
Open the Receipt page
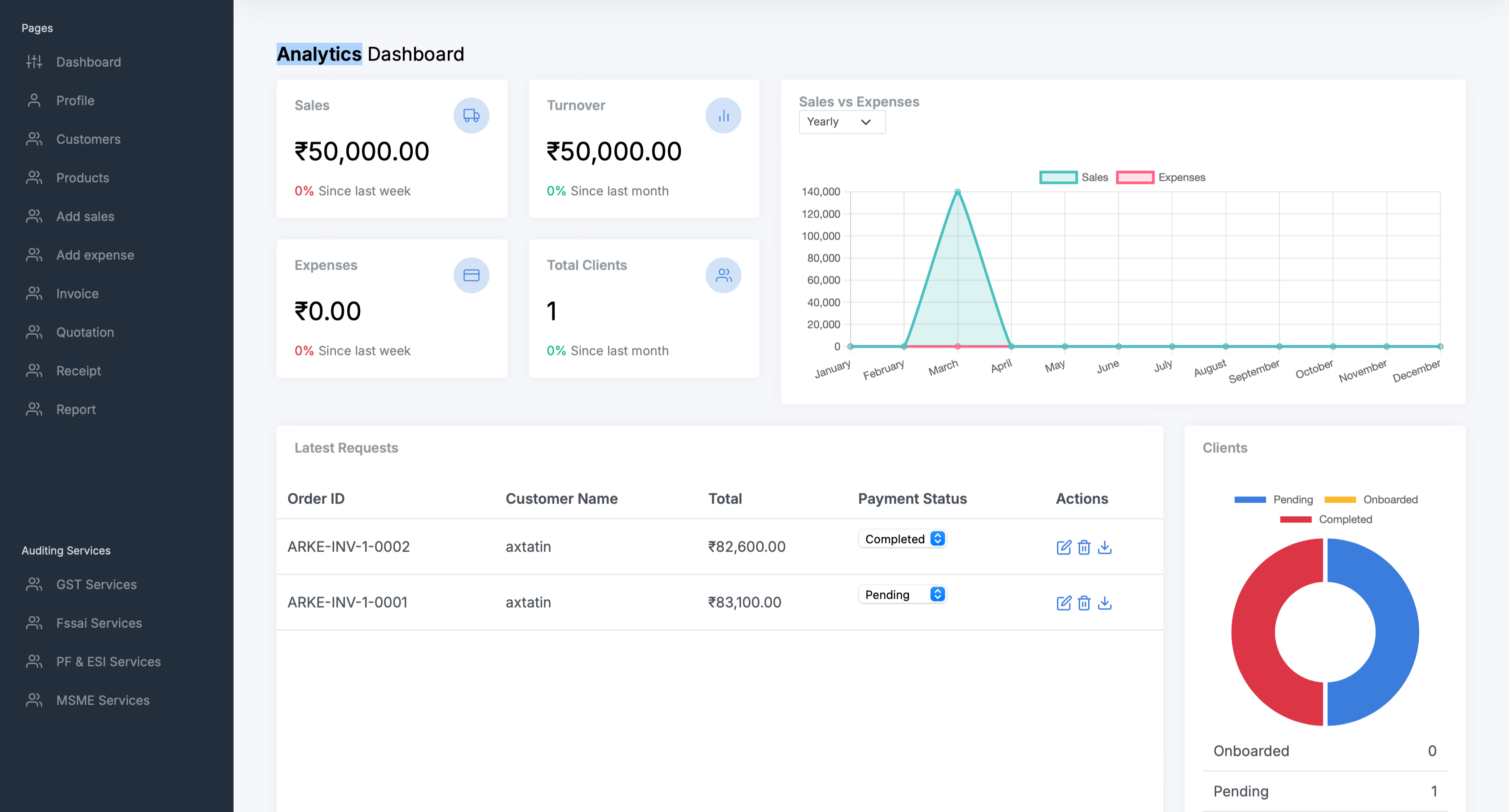[x=79, y=371]
